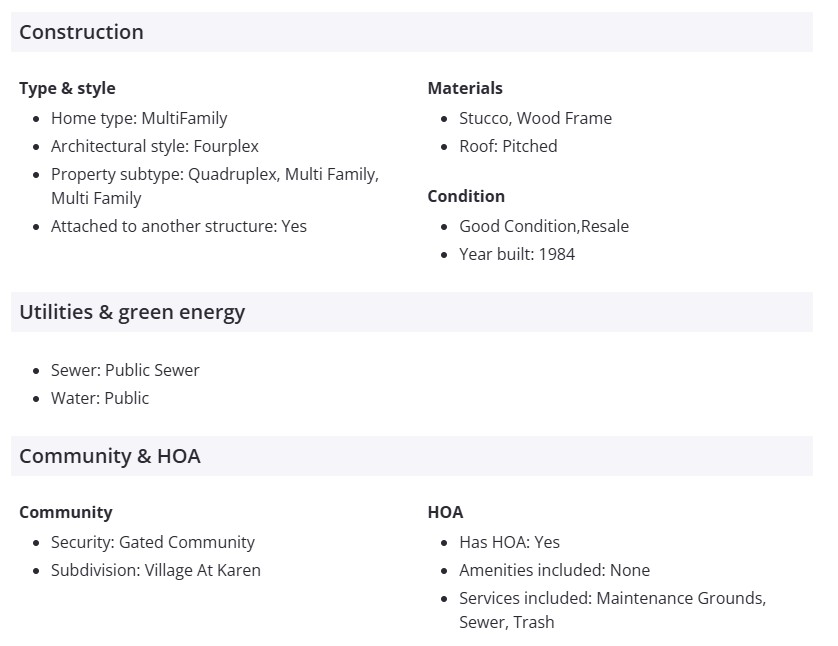Click the Stucco, Wood Frame item

pyautogui.click(x=535, y=118)
